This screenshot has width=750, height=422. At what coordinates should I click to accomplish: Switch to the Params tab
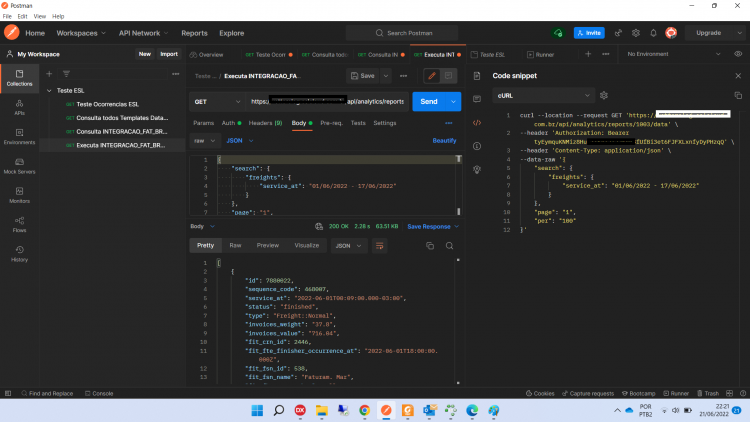pos(203,123)
